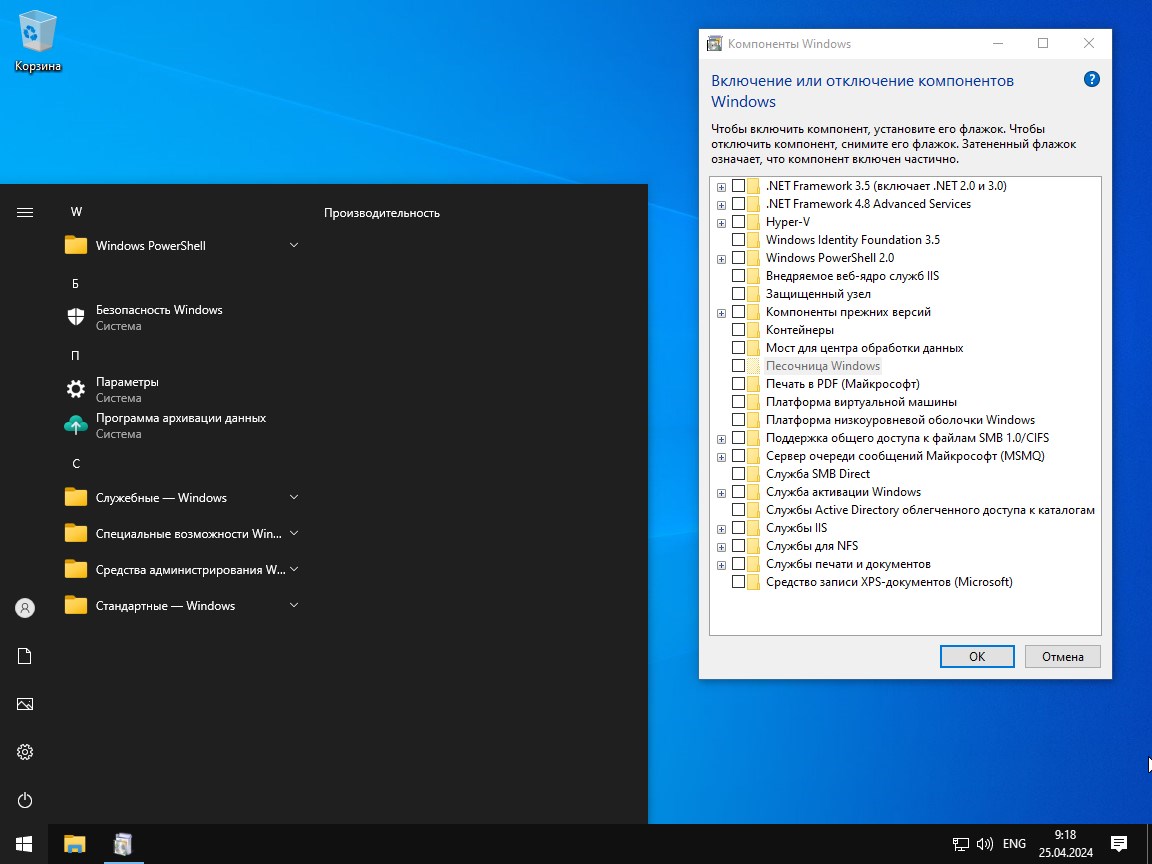
Task: Check .NET Framework 3.5 checkbox
Action: (x=738, y=186)
